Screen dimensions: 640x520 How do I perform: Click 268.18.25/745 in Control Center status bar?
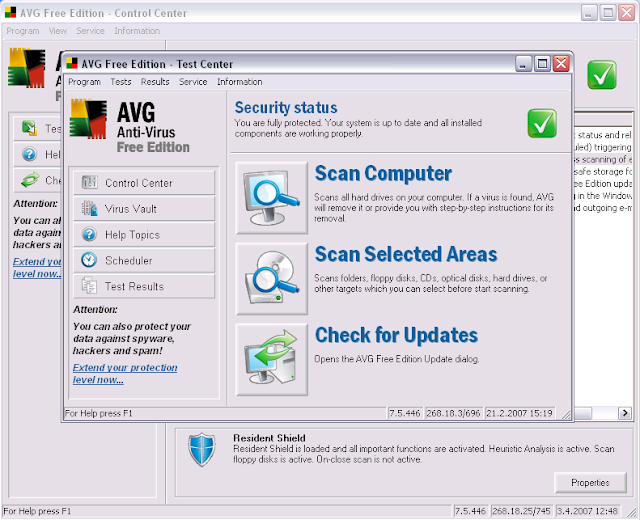521,511
